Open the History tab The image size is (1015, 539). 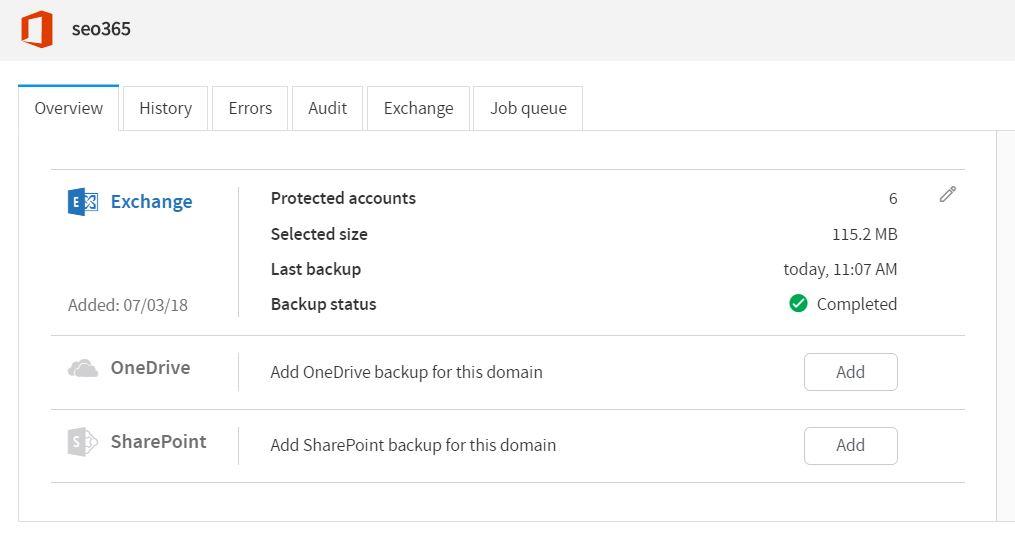point(166,108)
